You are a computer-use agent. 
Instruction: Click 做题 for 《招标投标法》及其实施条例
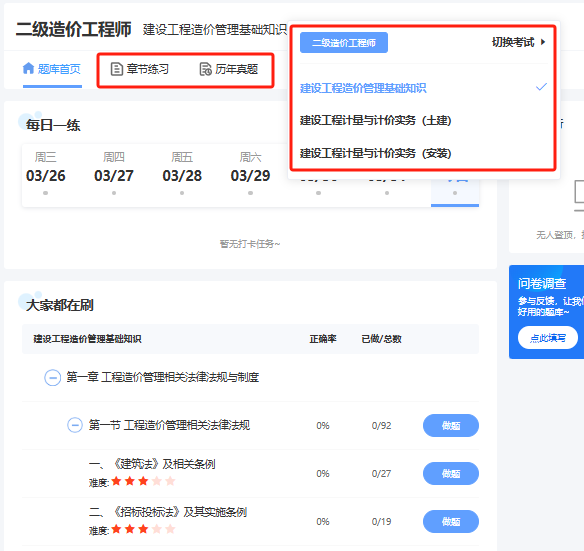[451, 522]
